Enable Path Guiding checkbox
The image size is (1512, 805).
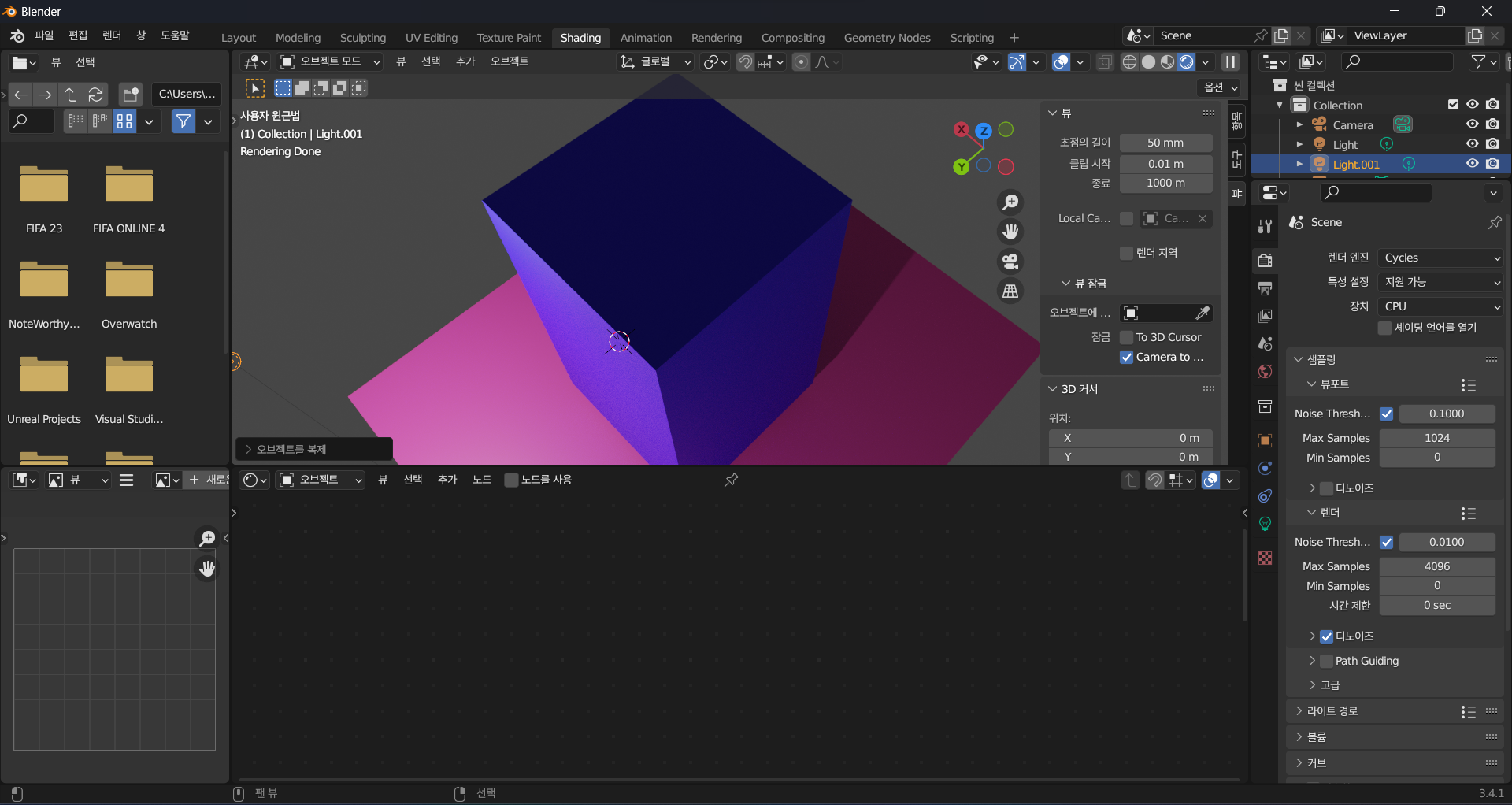pyautogui.click(x=1326, y=661)
